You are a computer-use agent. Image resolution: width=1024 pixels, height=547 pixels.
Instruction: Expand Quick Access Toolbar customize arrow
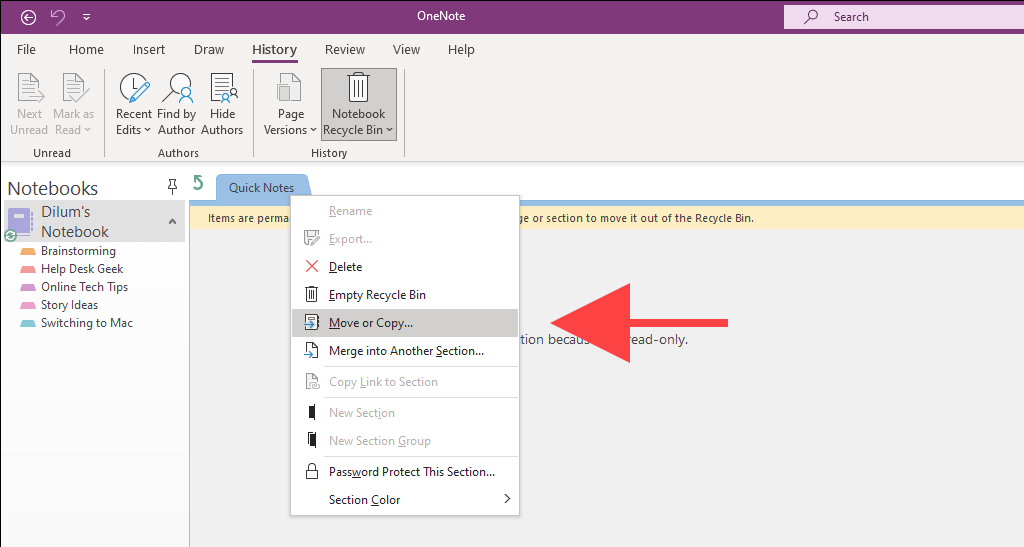click(86, 17)
